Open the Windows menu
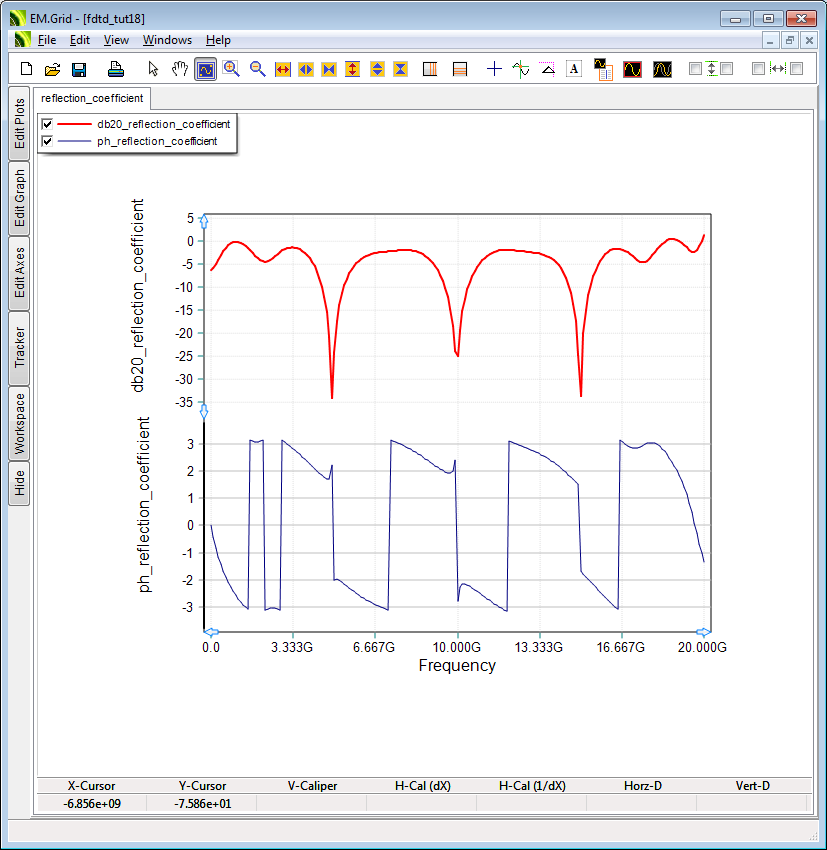This screenshot has width=827, height=850. [x=167, y=40]
